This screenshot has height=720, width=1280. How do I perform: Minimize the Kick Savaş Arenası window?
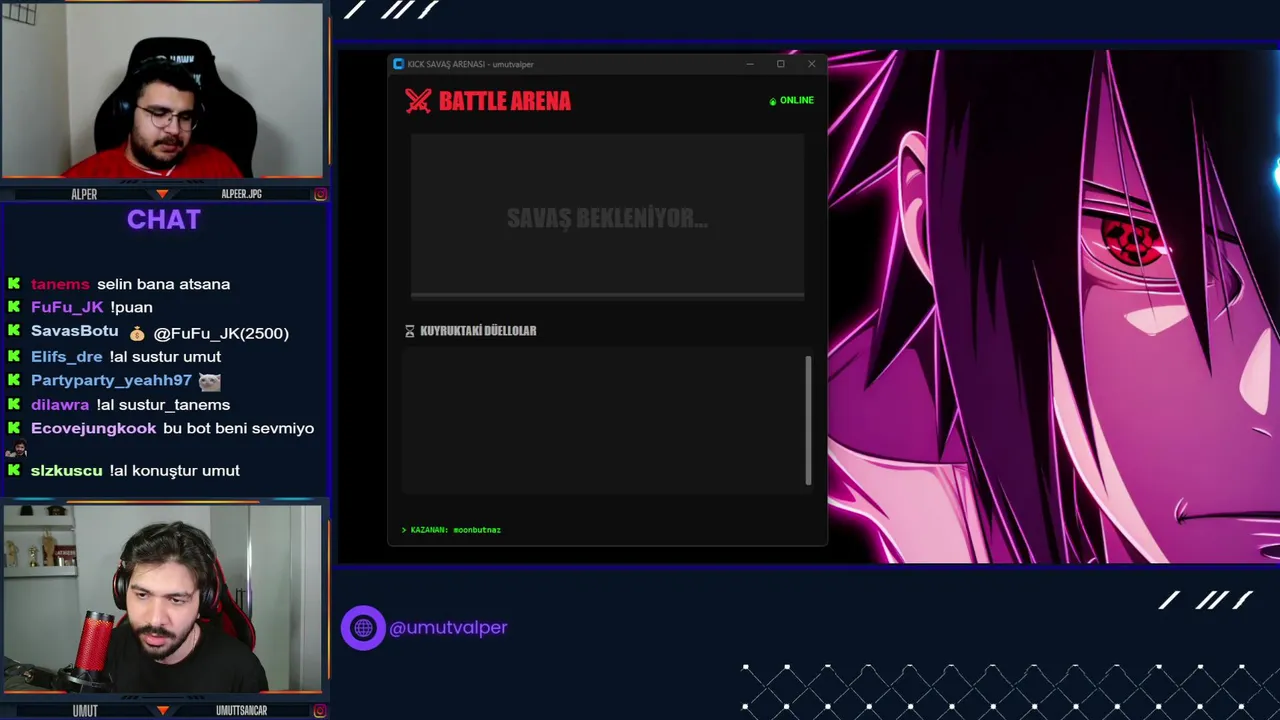tap(749, 64)
